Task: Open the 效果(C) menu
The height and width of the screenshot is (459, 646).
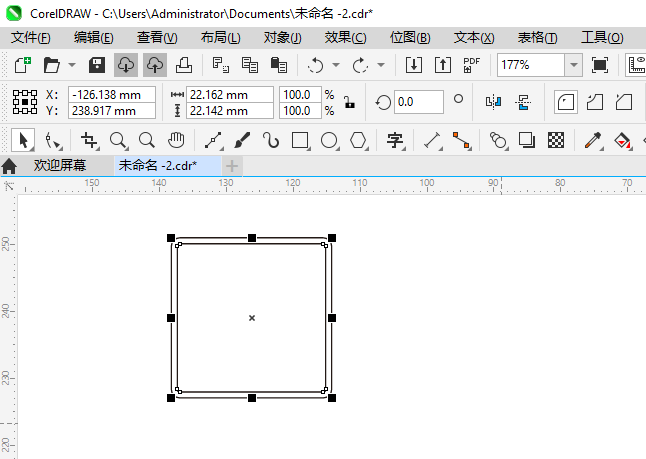Action: click(x=345, y=38)
